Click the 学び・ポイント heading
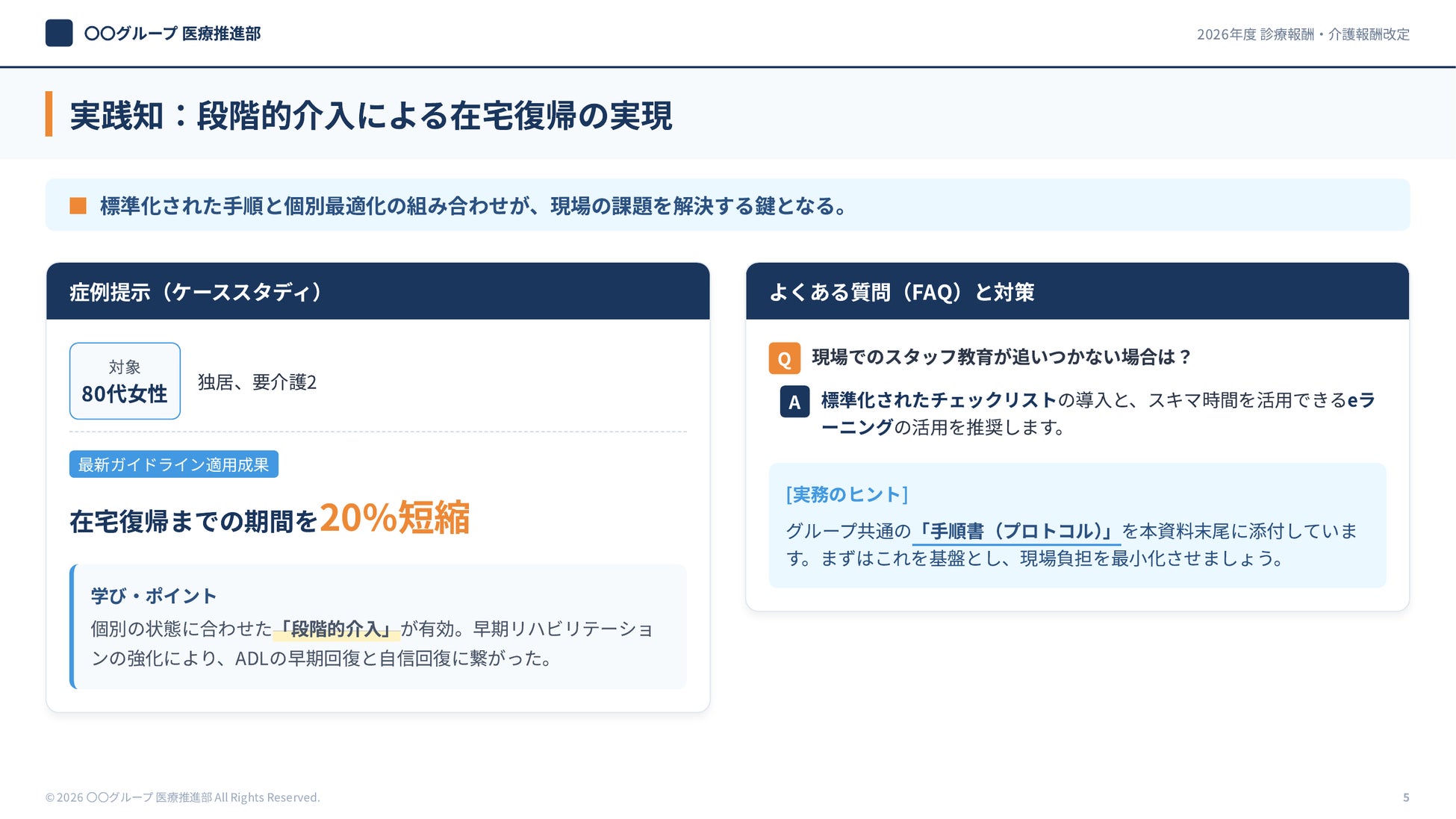The image size is (1456, 819). tap(154, 596)
